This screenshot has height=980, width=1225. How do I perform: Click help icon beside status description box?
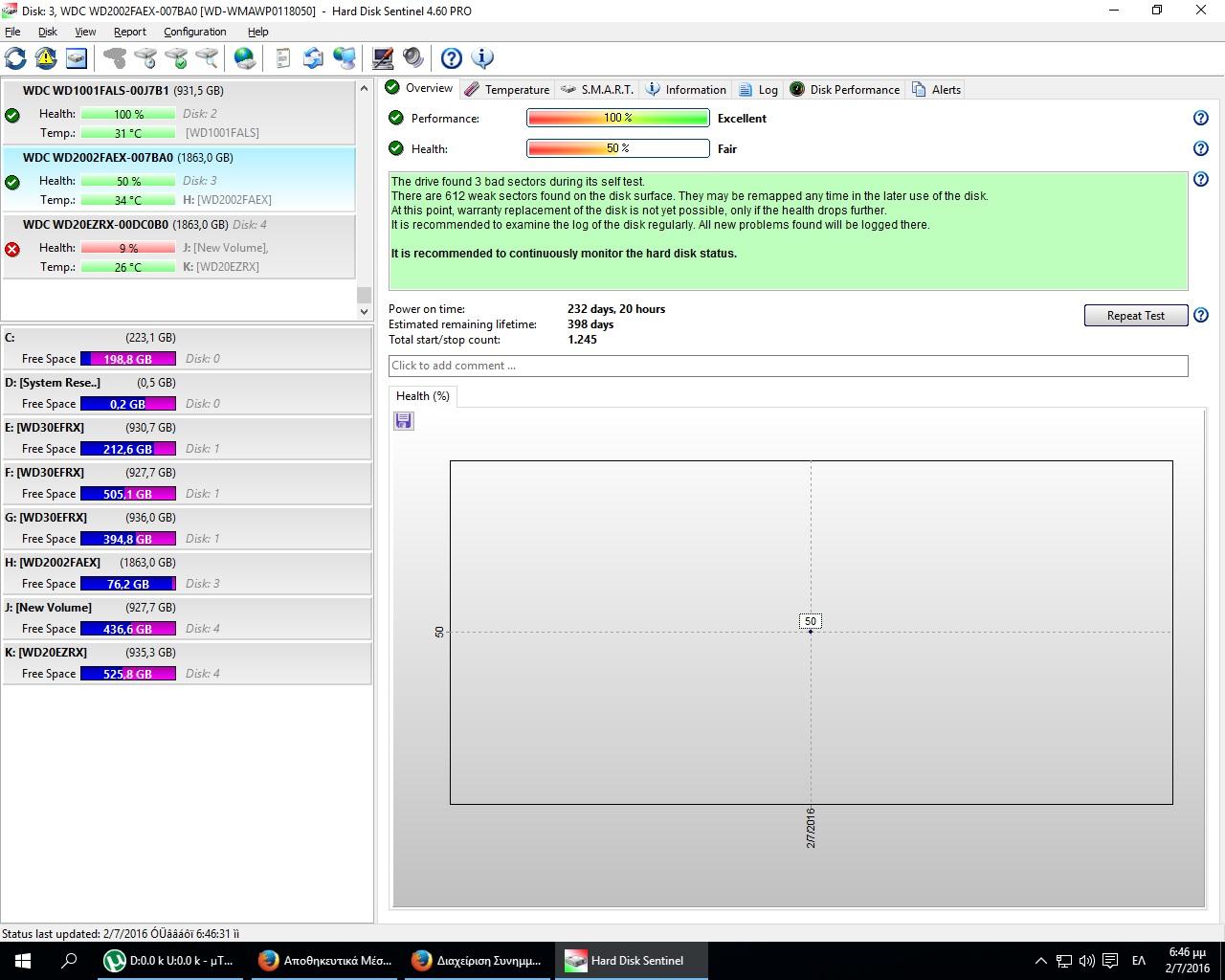(x=1201, y=179)
